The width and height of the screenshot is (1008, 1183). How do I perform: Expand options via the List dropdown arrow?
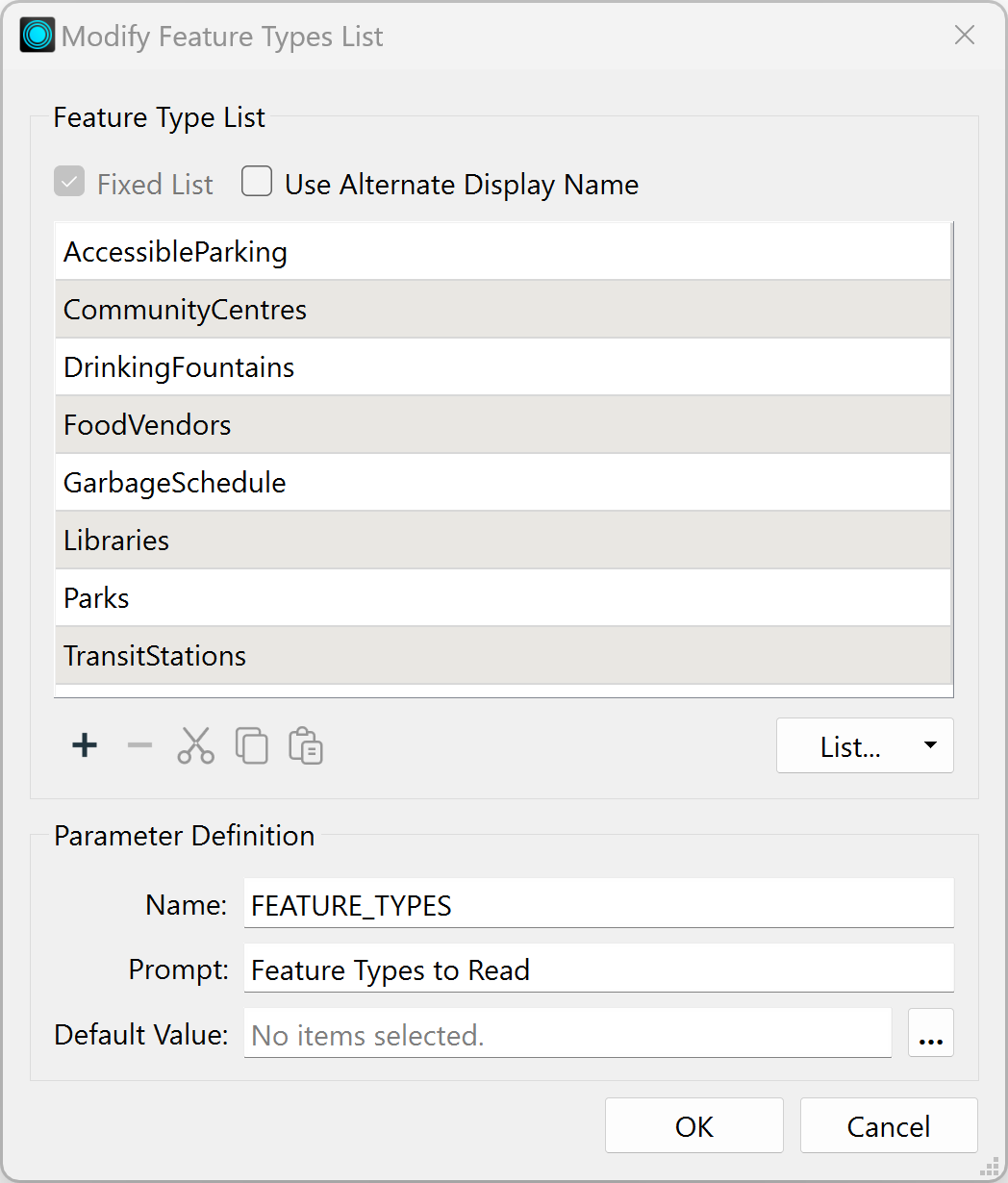pyautogui.click(x=929, y=745)
